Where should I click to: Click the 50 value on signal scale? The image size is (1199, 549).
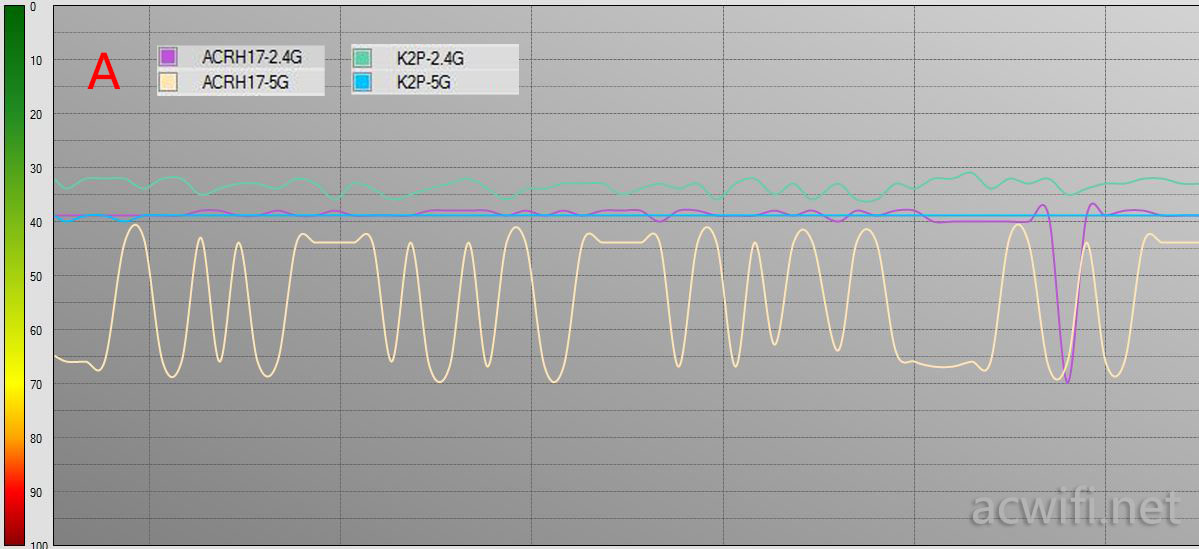click(x=36, y=275)
